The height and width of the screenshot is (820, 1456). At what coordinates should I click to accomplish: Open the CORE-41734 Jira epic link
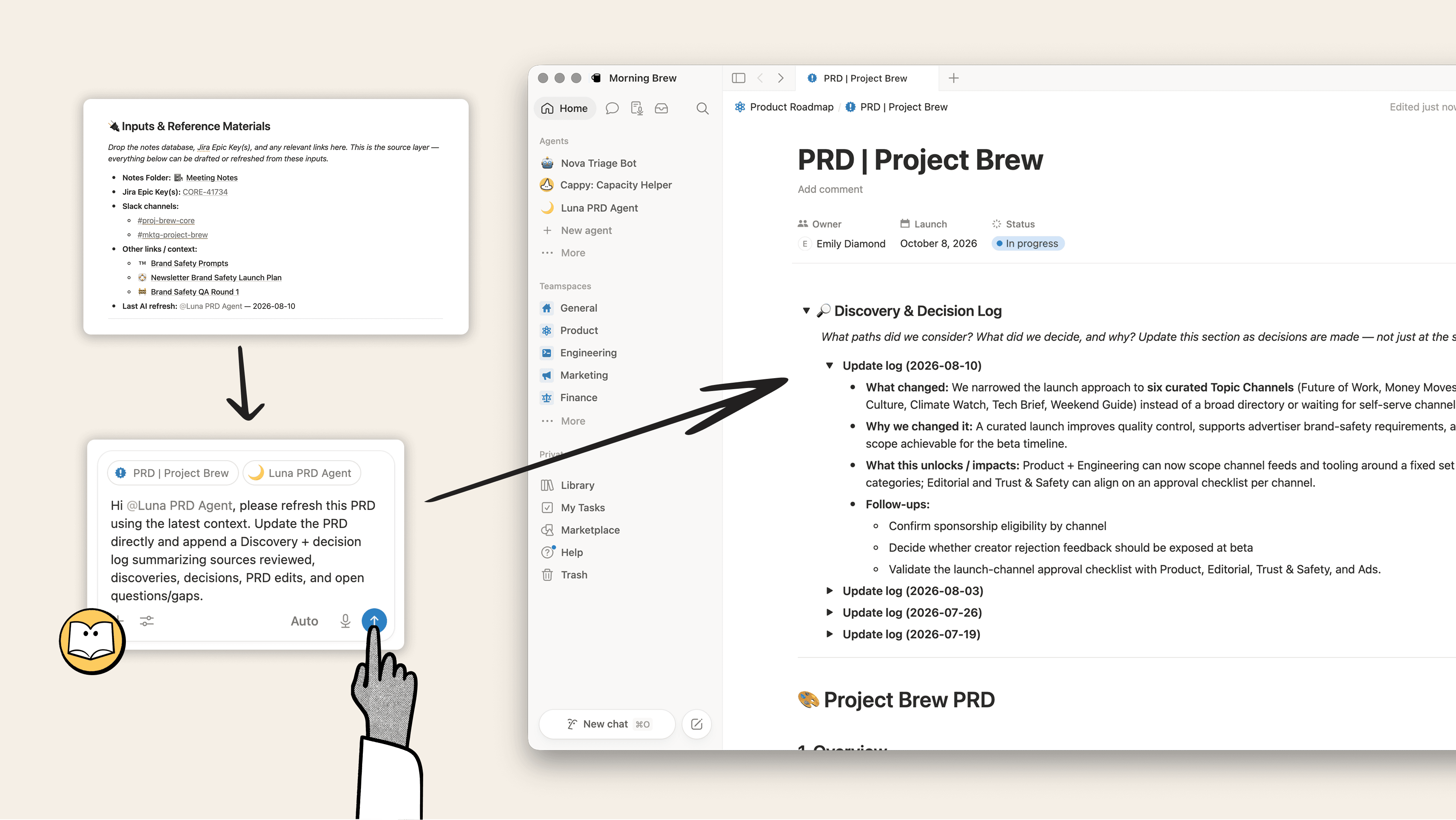(x=205, y=192)
